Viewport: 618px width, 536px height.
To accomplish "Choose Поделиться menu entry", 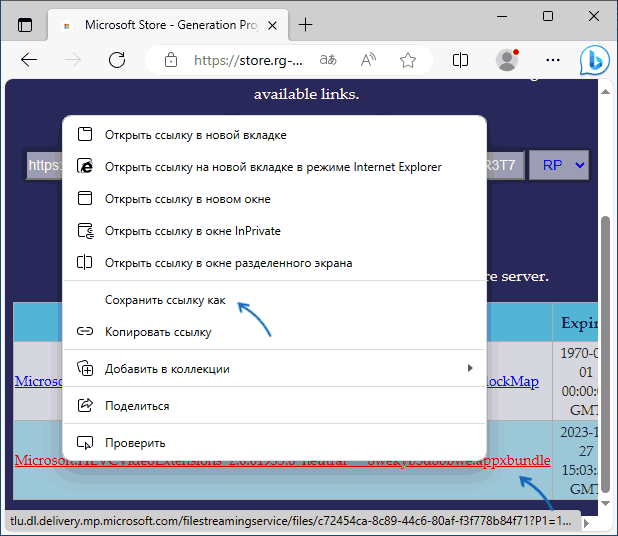I will click(275, 406).
